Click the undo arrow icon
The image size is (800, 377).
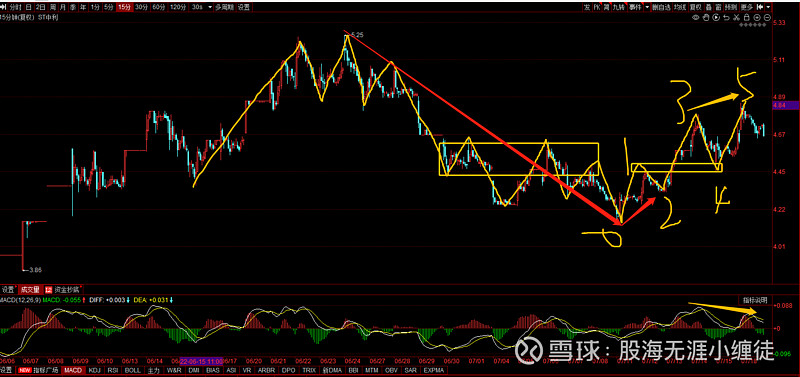(x=726, y=17)
